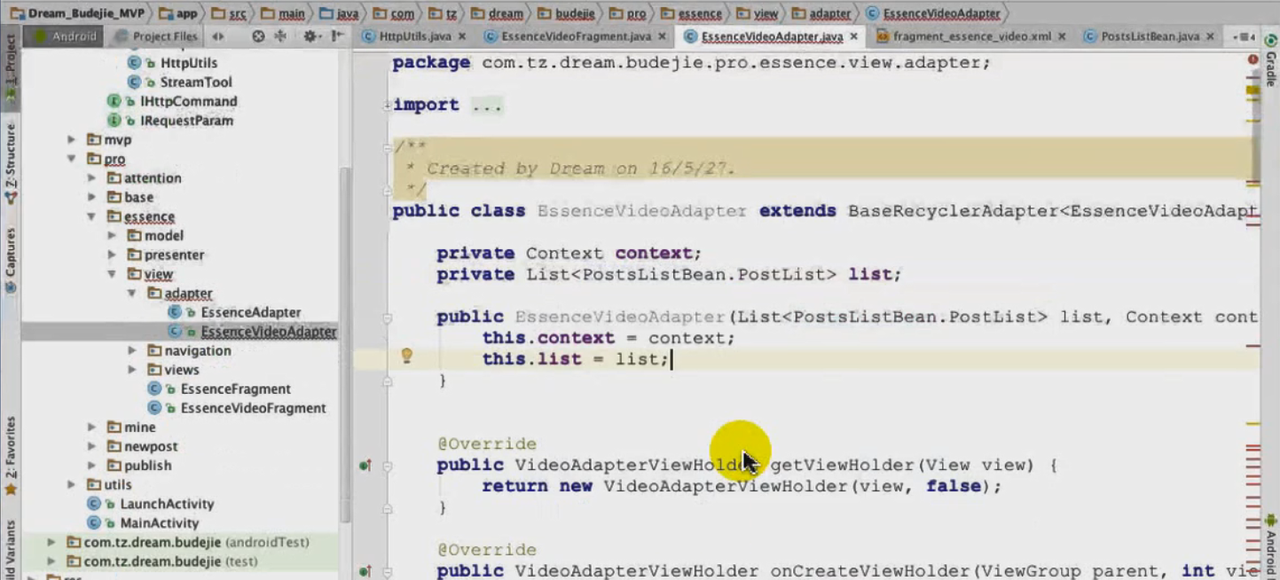Expand the mvp package
Screen dimensions: 1280x580
pos(71,140)
